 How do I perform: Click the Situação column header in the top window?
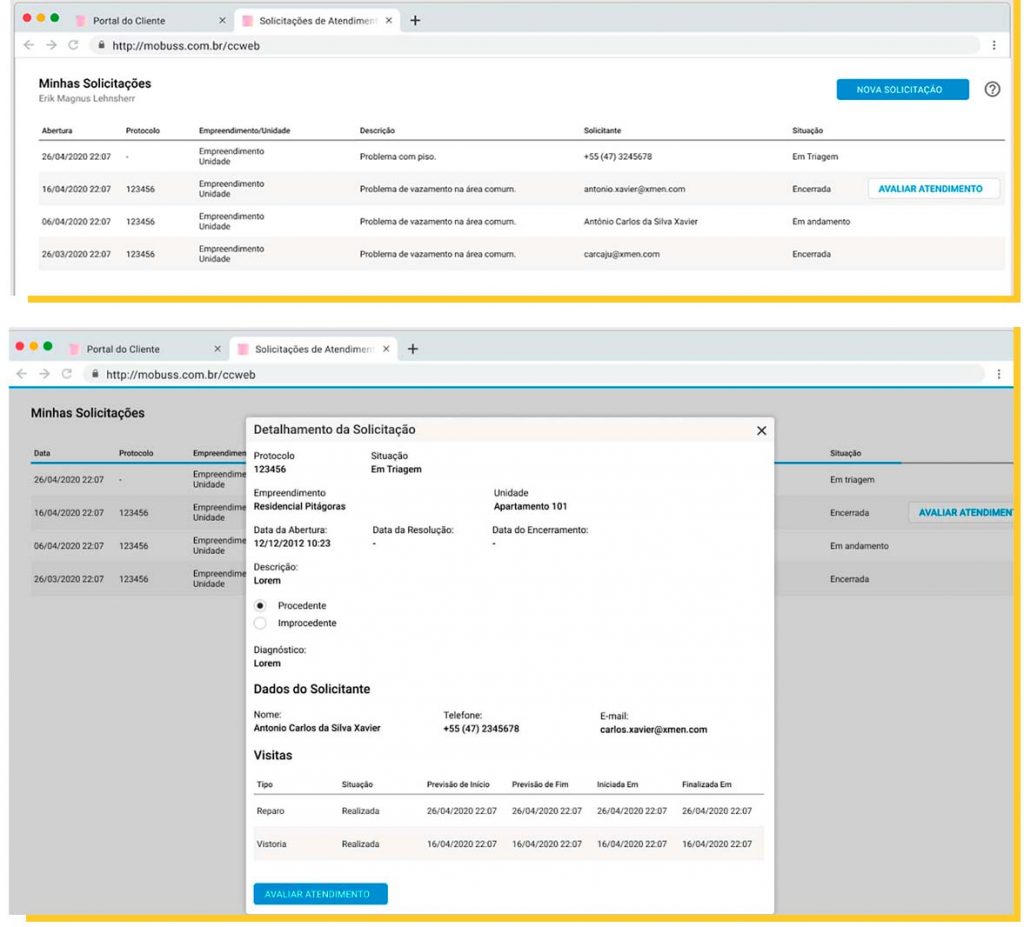pos(807,131)
